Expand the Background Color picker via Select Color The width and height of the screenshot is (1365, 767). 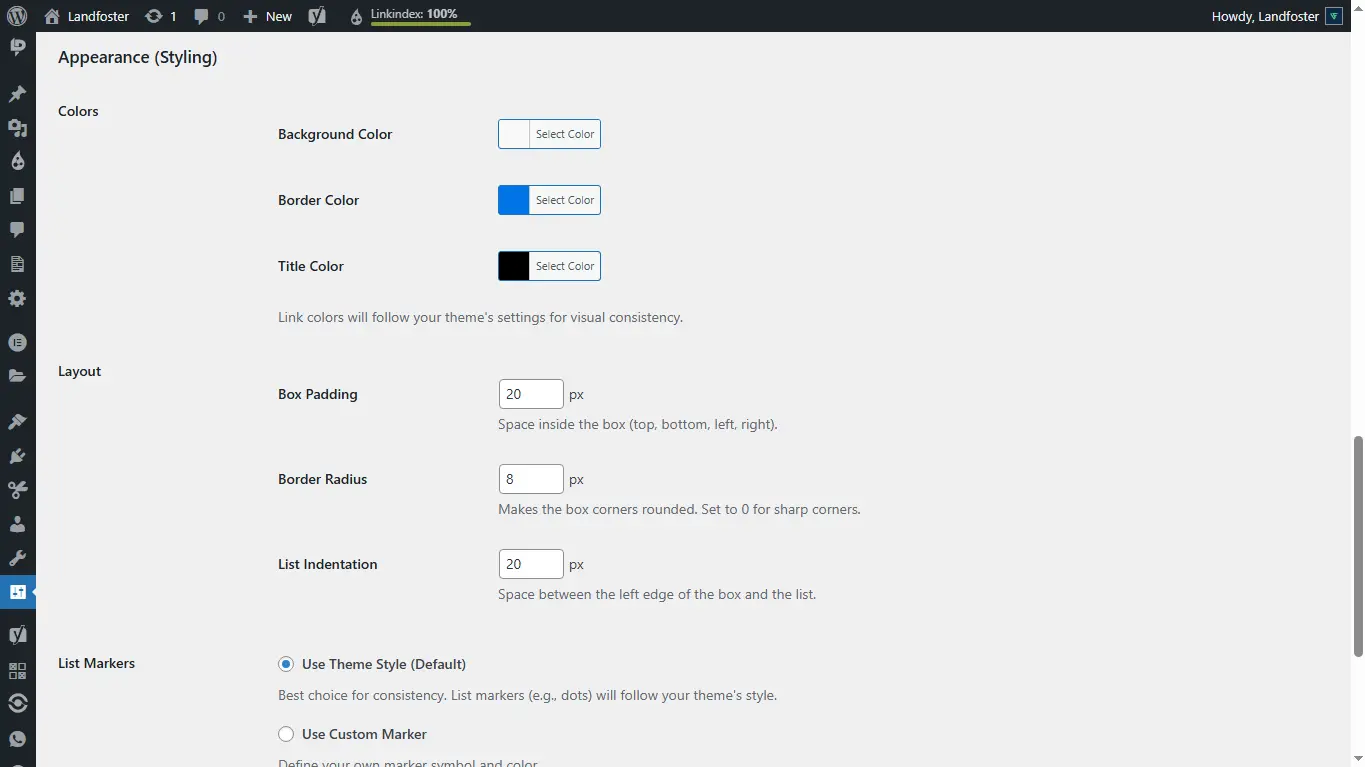point(564,134)
